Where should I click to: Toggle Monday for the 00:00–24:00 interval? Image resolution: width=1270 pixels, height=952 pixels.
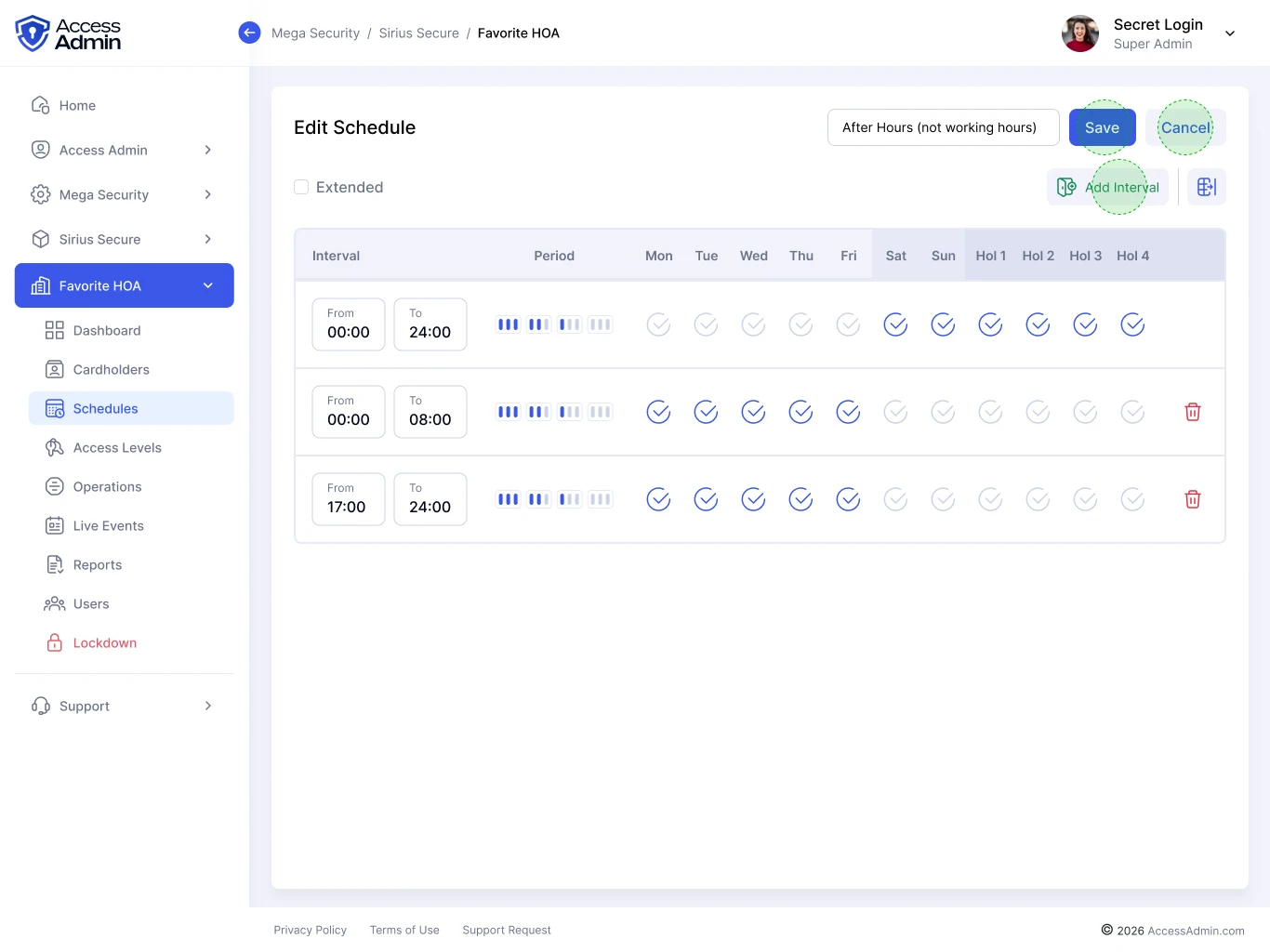[x=659, y=324]
